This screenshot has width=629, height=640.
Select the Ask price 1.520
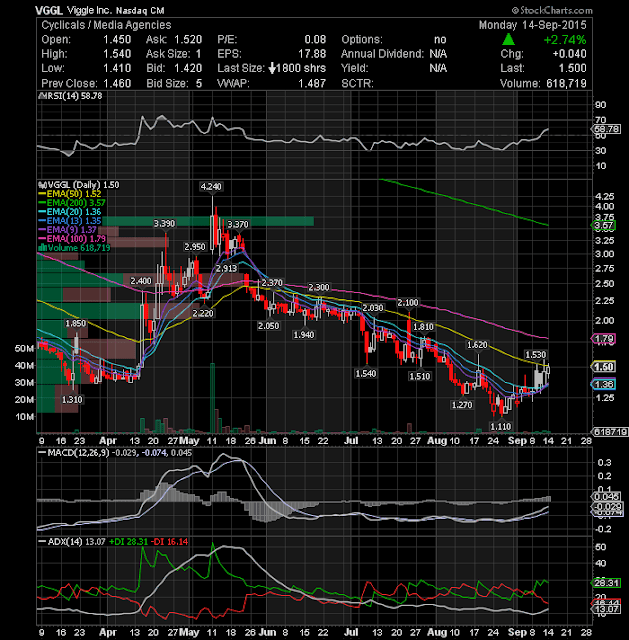click(188, 40)
